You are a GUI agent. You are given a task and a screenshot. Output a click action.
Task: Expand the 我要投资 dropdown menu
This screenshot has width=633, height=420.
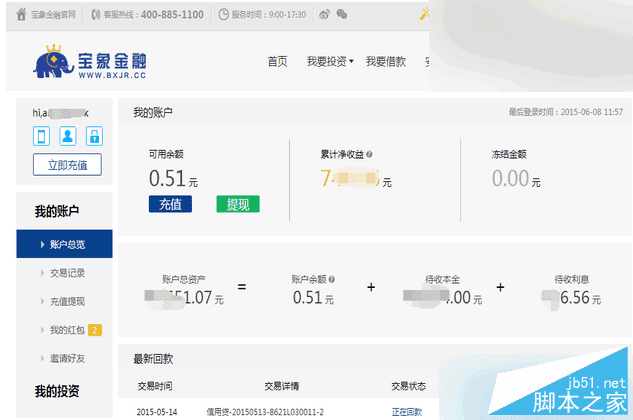[330, 62]
